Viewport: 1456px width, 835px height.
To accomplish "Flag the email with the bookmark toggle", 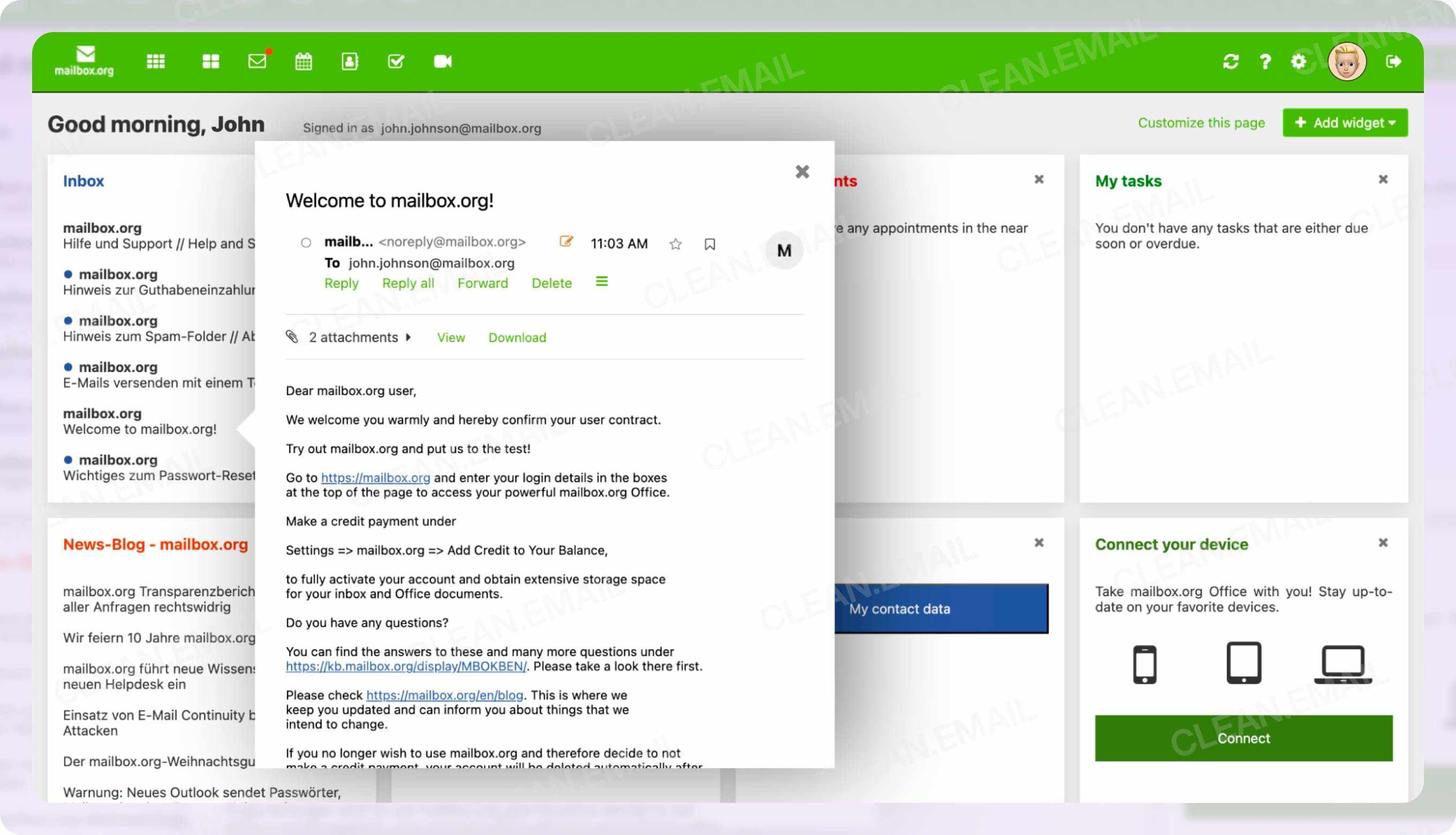I will pyautogui.click(x=709, y=244).
